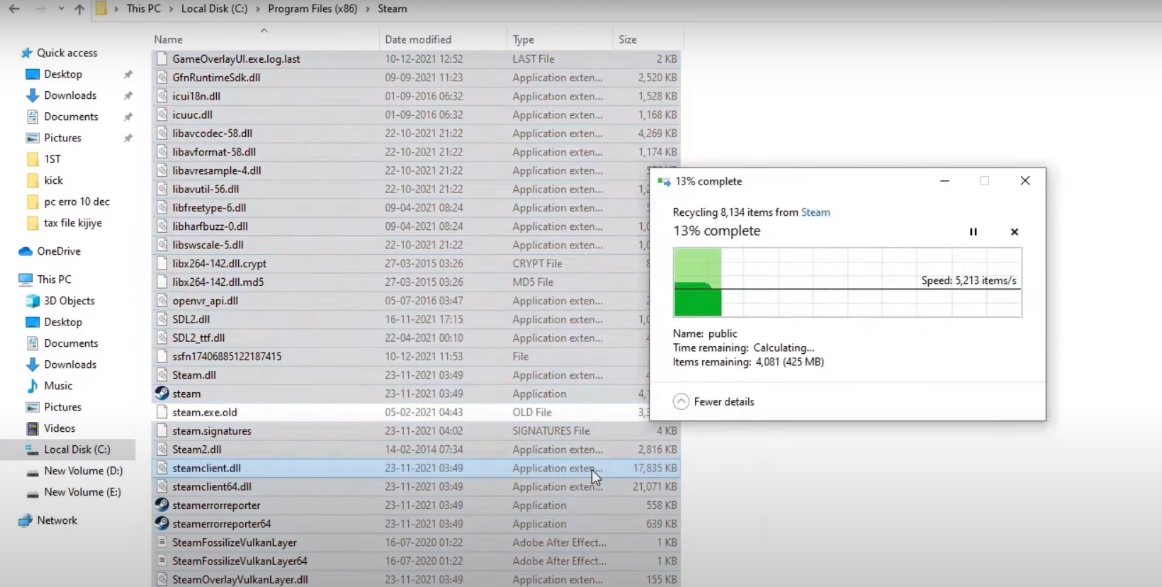Select steamclient64.dll file
The width and height of the screenshot is (1162, 587).
click(x=212, y=487)
